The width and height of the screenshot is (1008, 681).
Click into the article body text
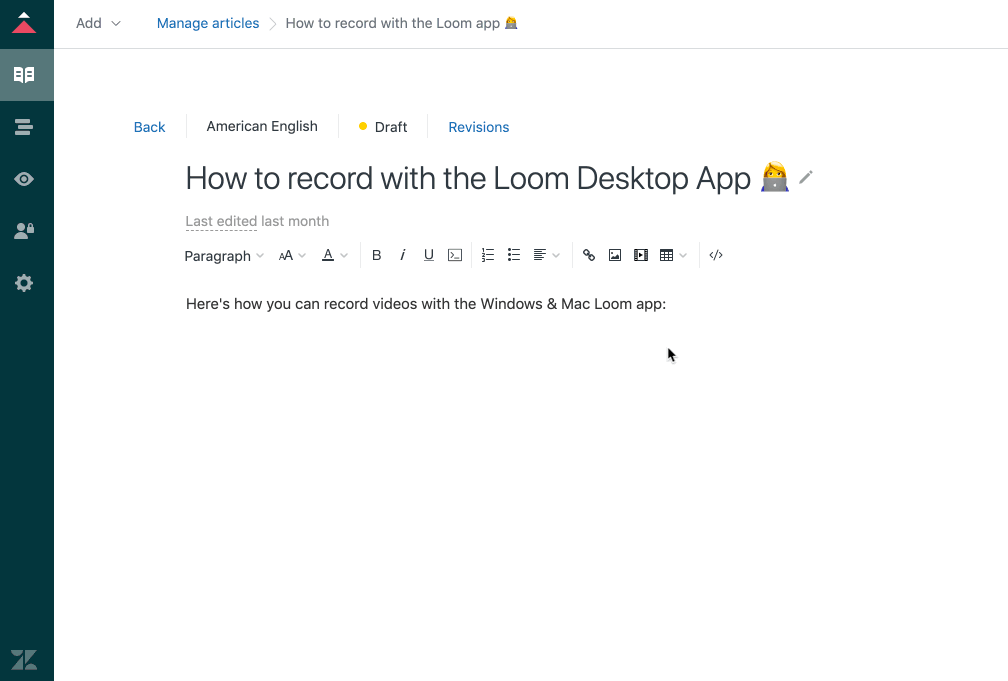pyautogui.click(x=425, y=304)
